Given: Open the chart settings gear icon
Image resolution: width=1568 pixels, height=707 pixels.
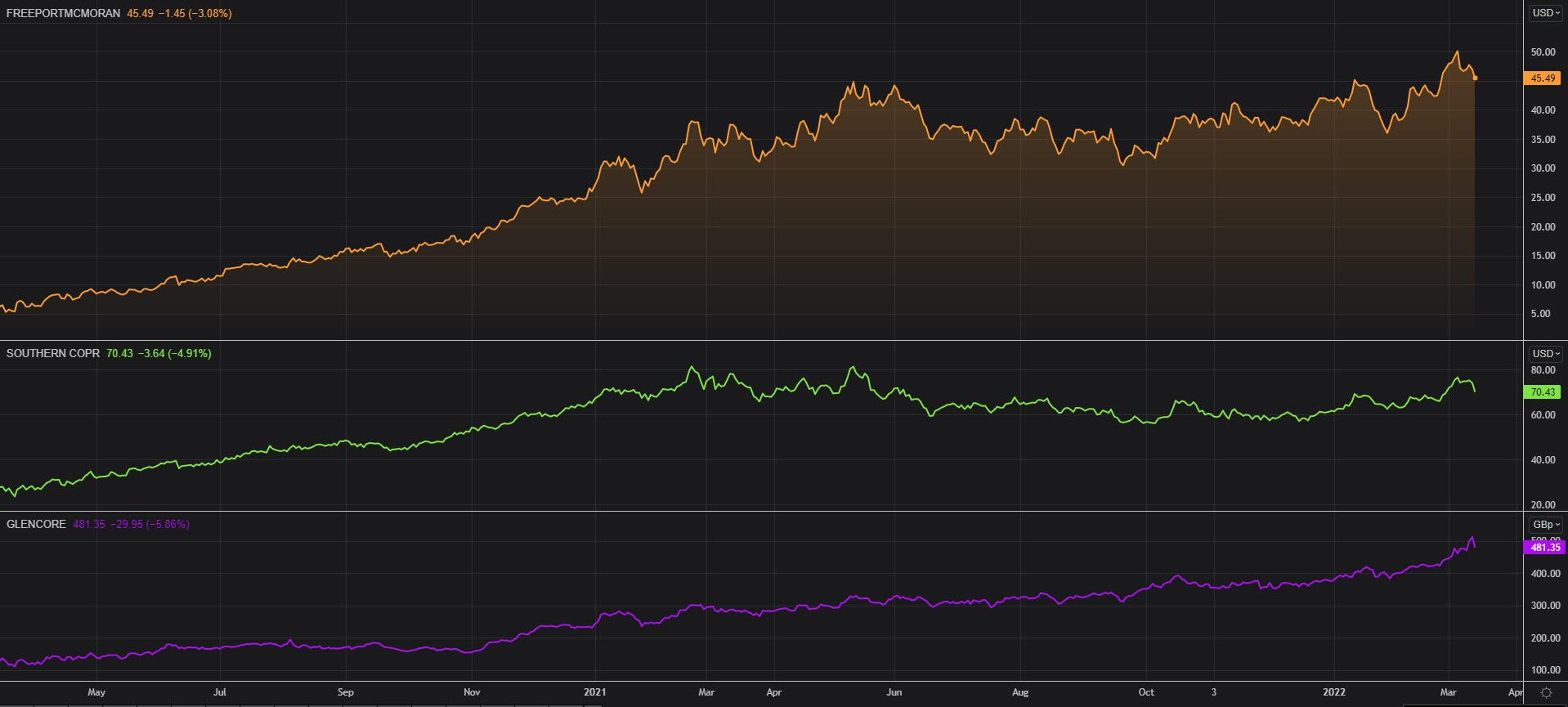Looking at the screenshot, I should coord(1546,692).
